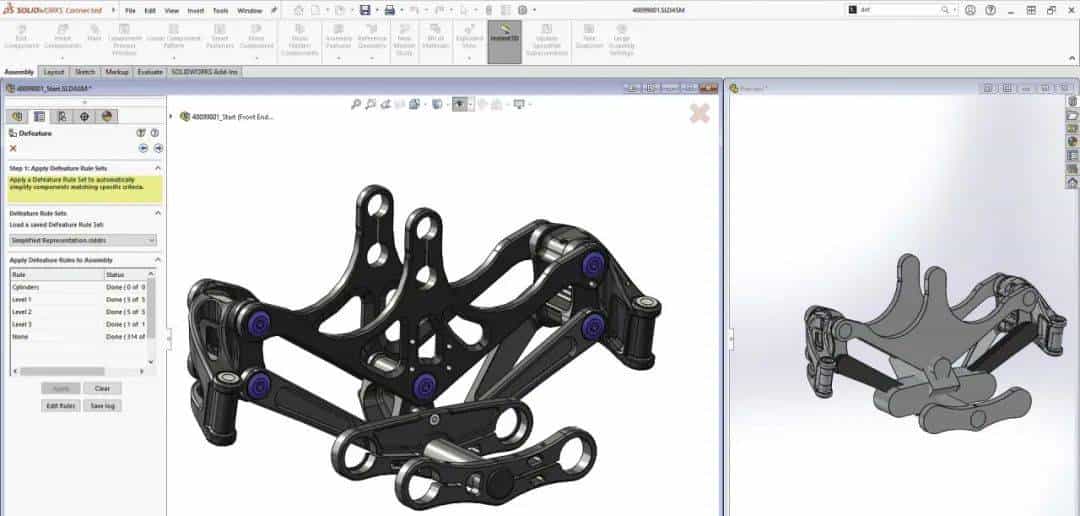Select the Level 2 rule row
1080x516 pixels.
click(x=78, y=312)
